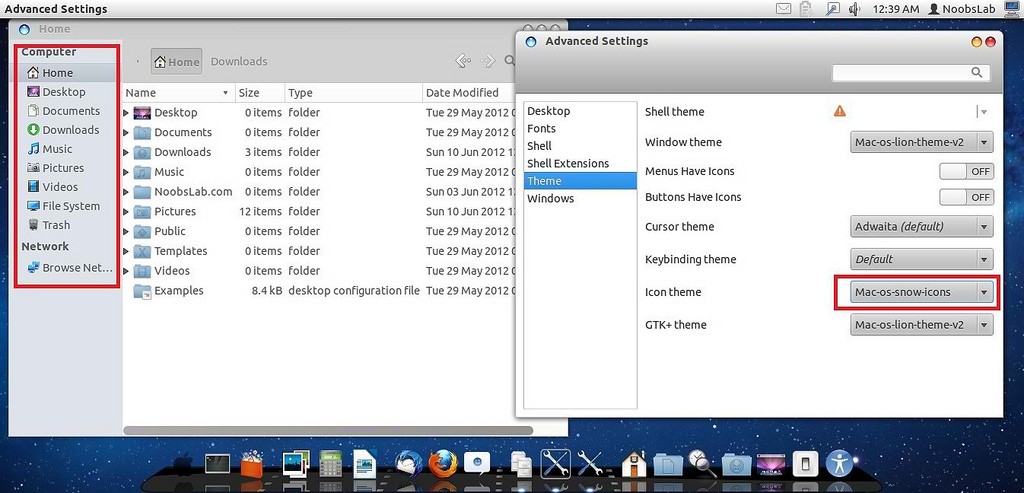Select Documents in the file manager sidebar
The height and width of the screenshot is (493, 1024).
coord(67,111)
